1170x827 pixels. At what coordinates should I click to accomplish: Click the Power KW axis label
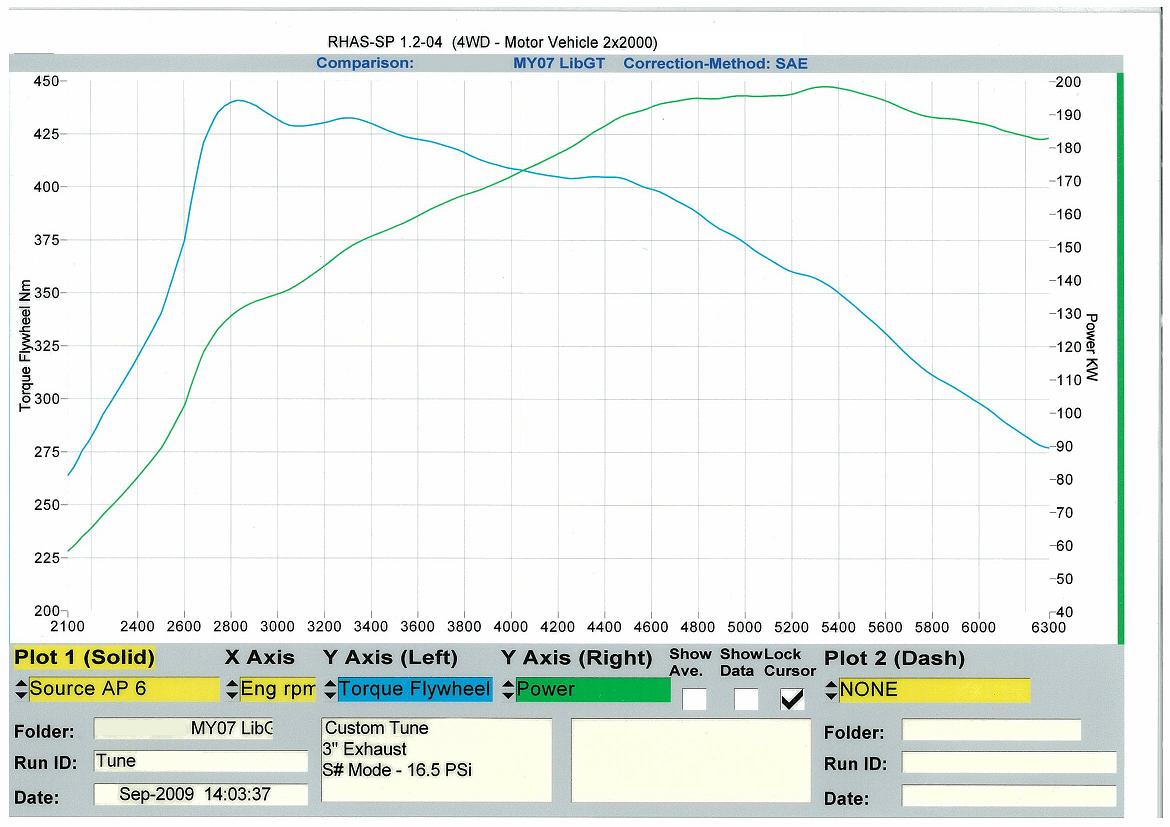pyautogui.click(x=1092, y=347)
